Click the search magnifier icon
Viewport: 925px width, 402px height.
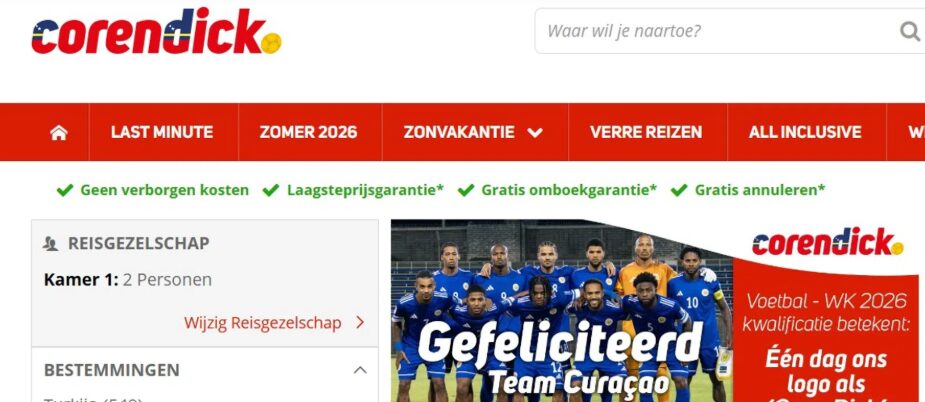click(x=910, y=31)
